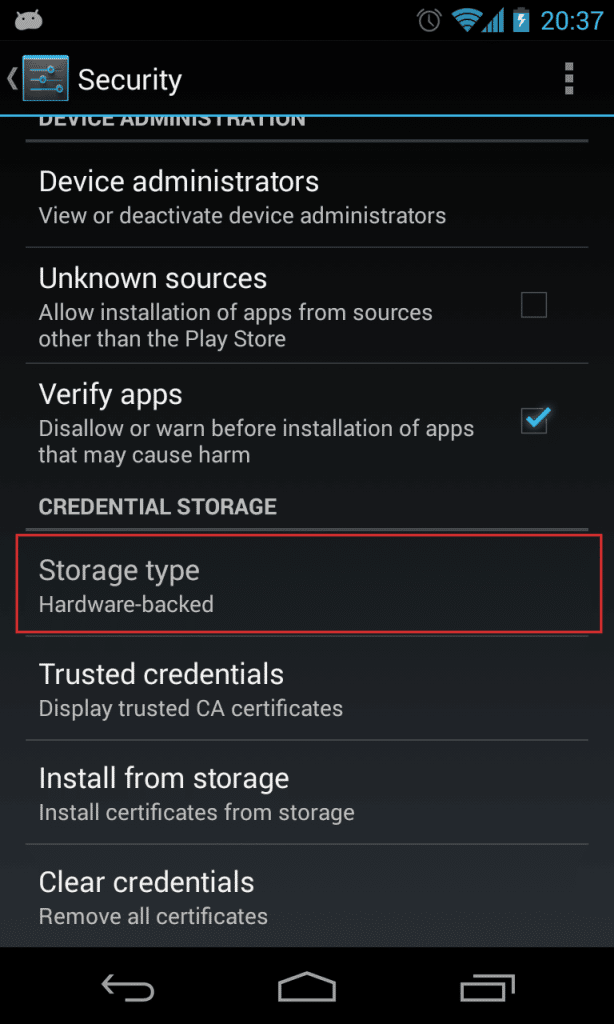Tap the Android notification icon in status bar

pyautogui.click(x=28, y=20)
